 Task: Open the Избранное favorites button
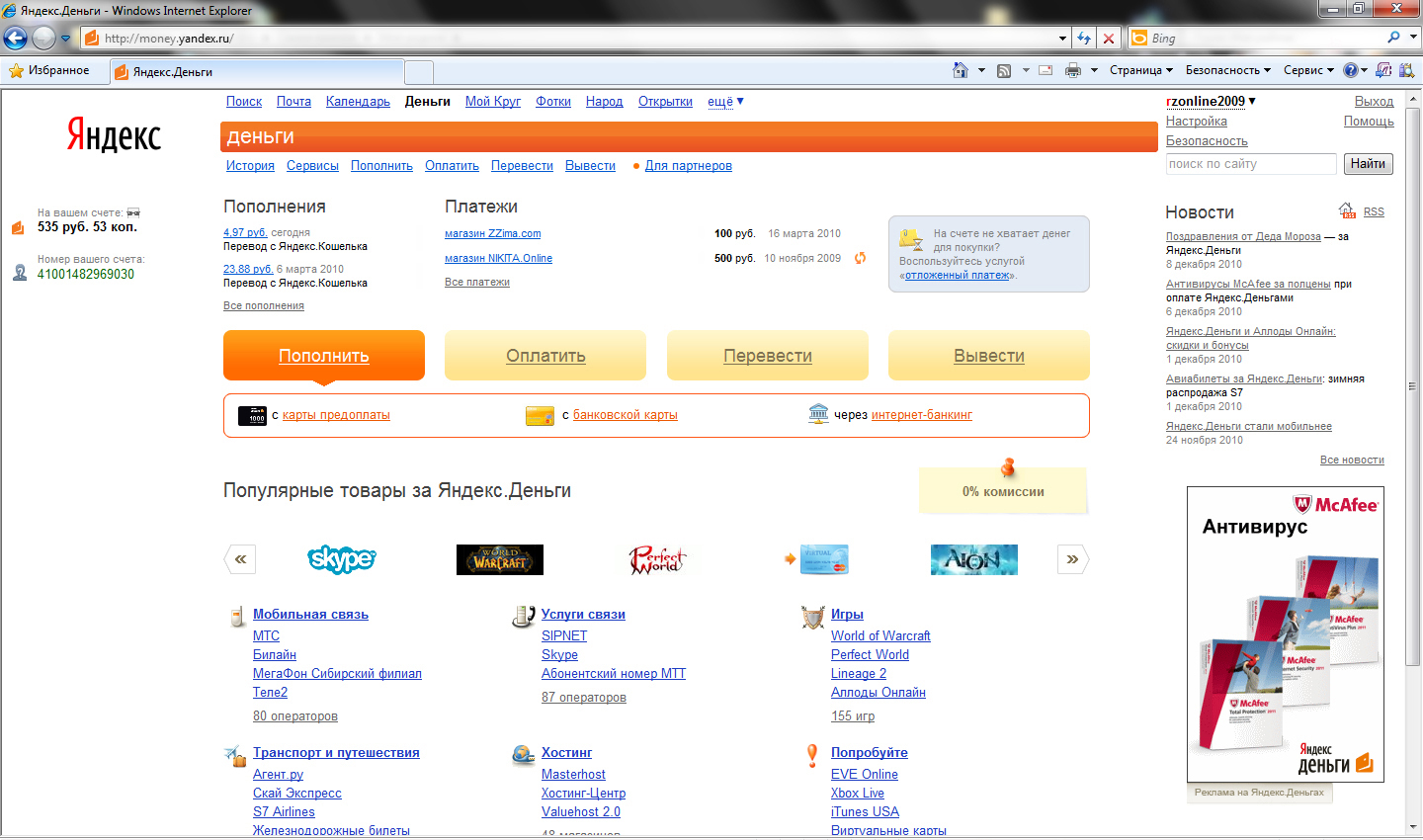(49, 70)
